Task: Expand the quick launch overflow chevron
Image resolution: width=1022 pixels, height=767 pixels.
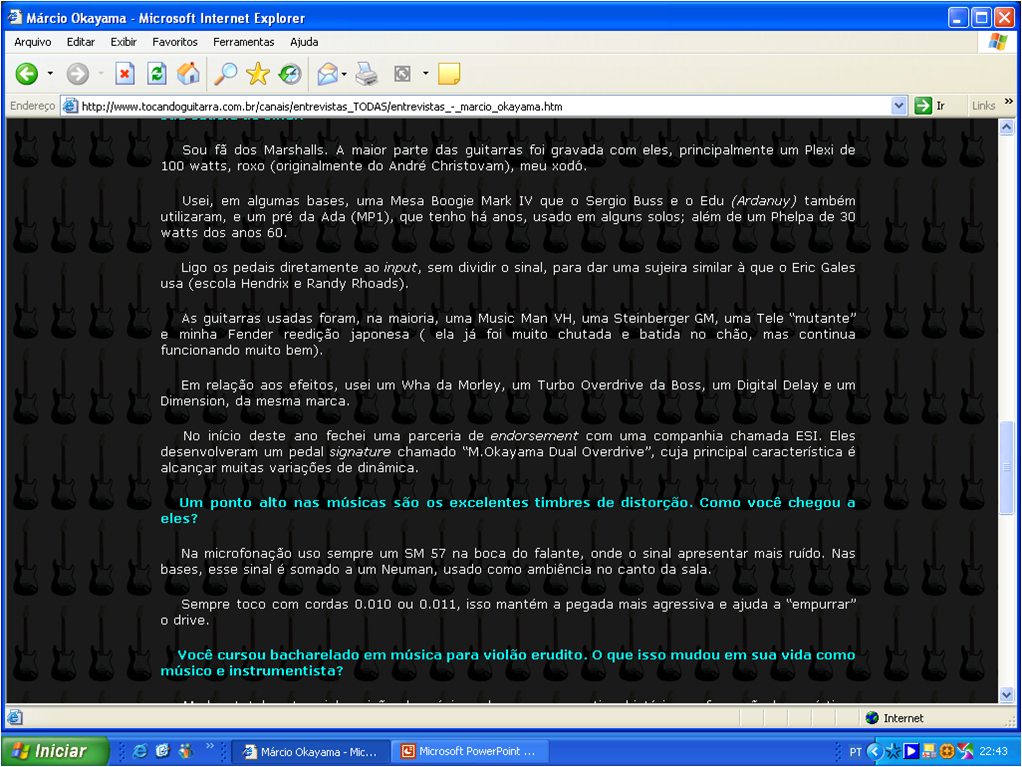Action: (209, 746)
